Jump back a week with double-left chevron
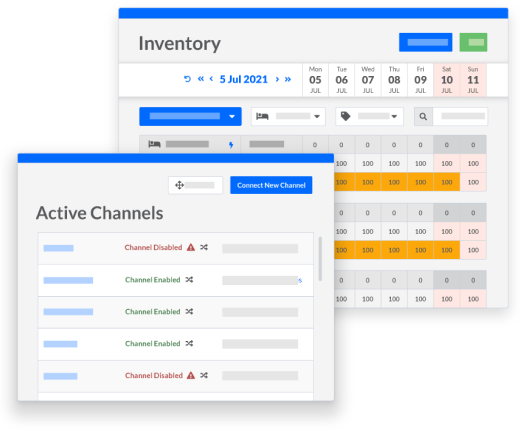 [200, 79]
